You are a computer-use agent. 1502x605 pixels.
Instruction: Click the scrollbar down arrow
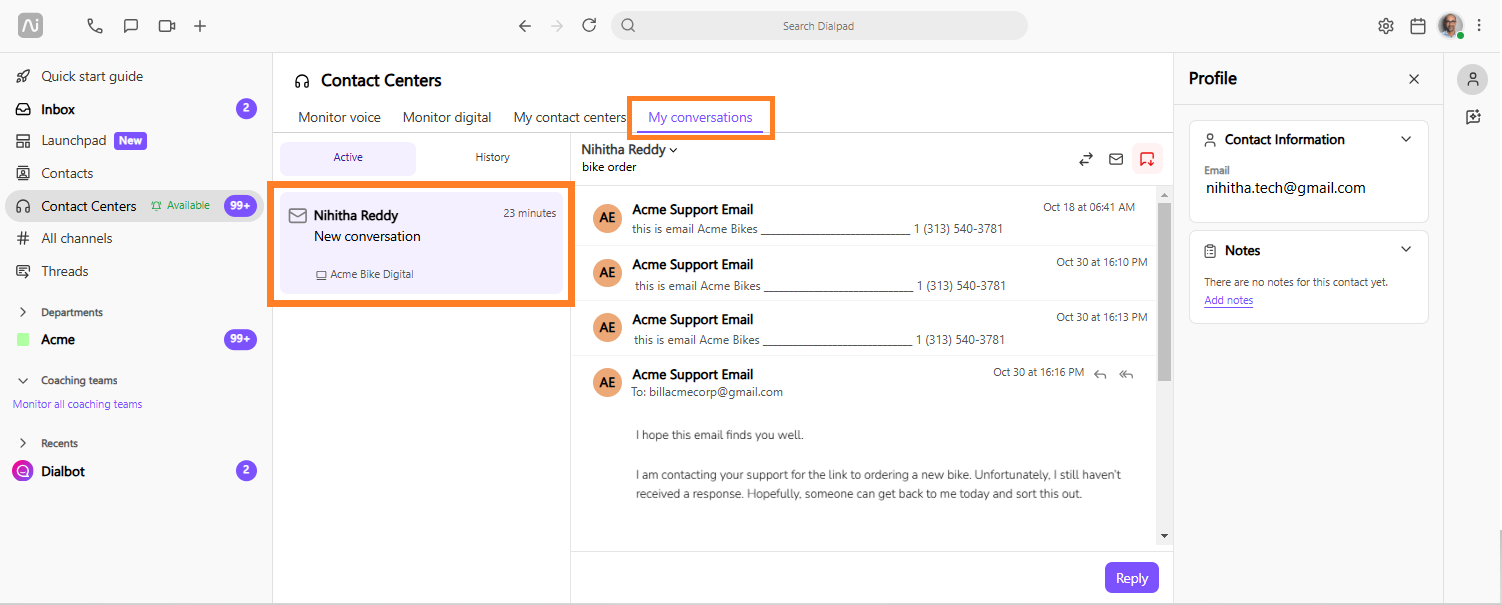[1164, 536]
